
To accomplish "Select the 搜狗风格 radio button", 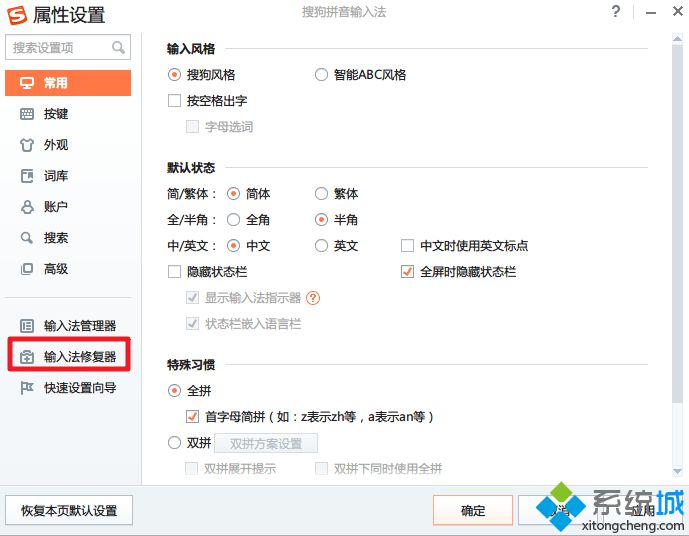I will click(x=174, y=75).
